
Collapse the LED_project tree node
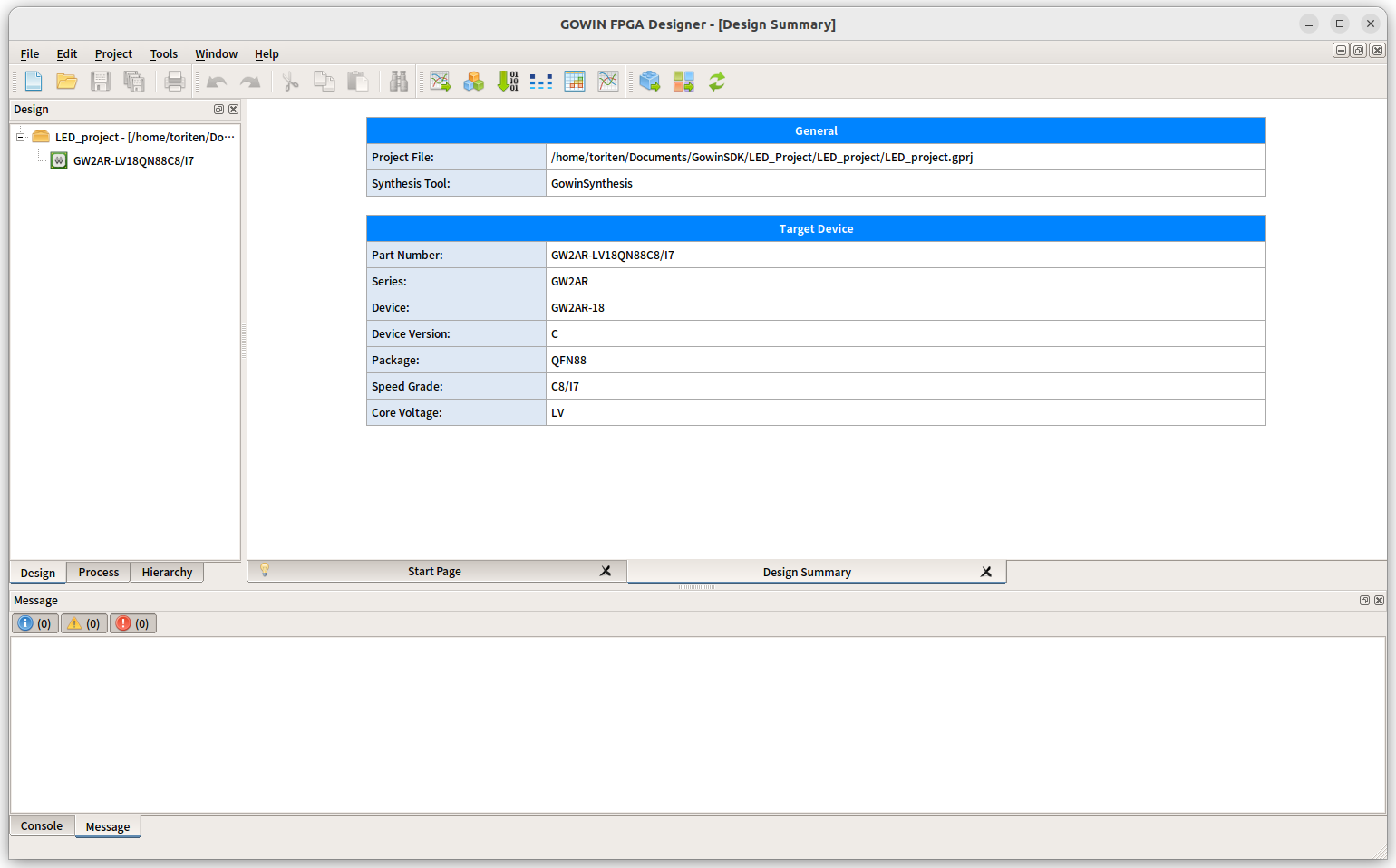pyautogui.click(x=20, y=137)
